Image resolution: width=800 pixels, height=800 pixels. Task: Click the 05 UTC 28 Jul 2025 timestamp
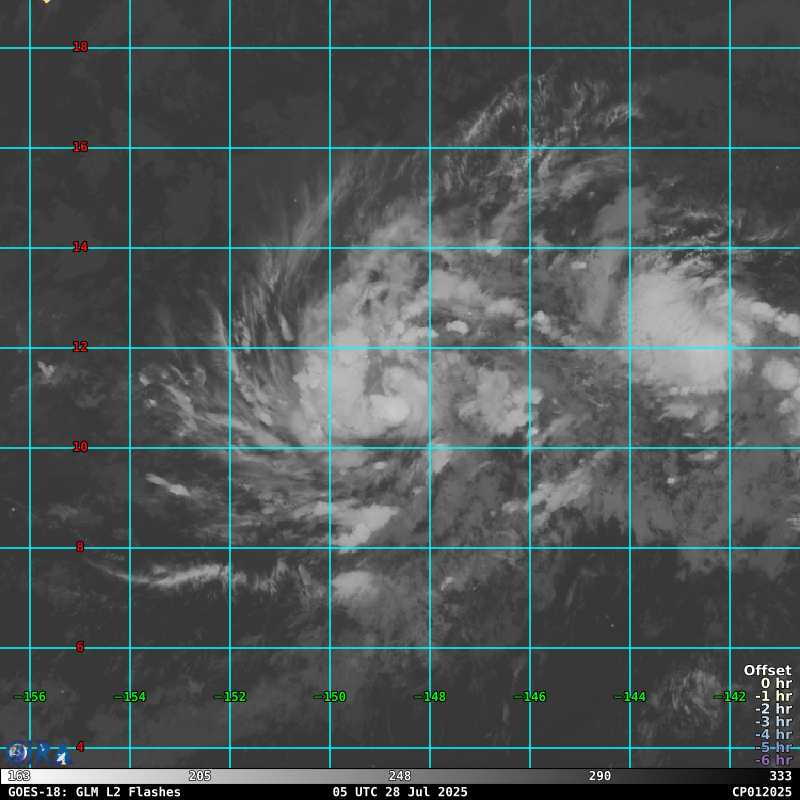pos(400,792)
